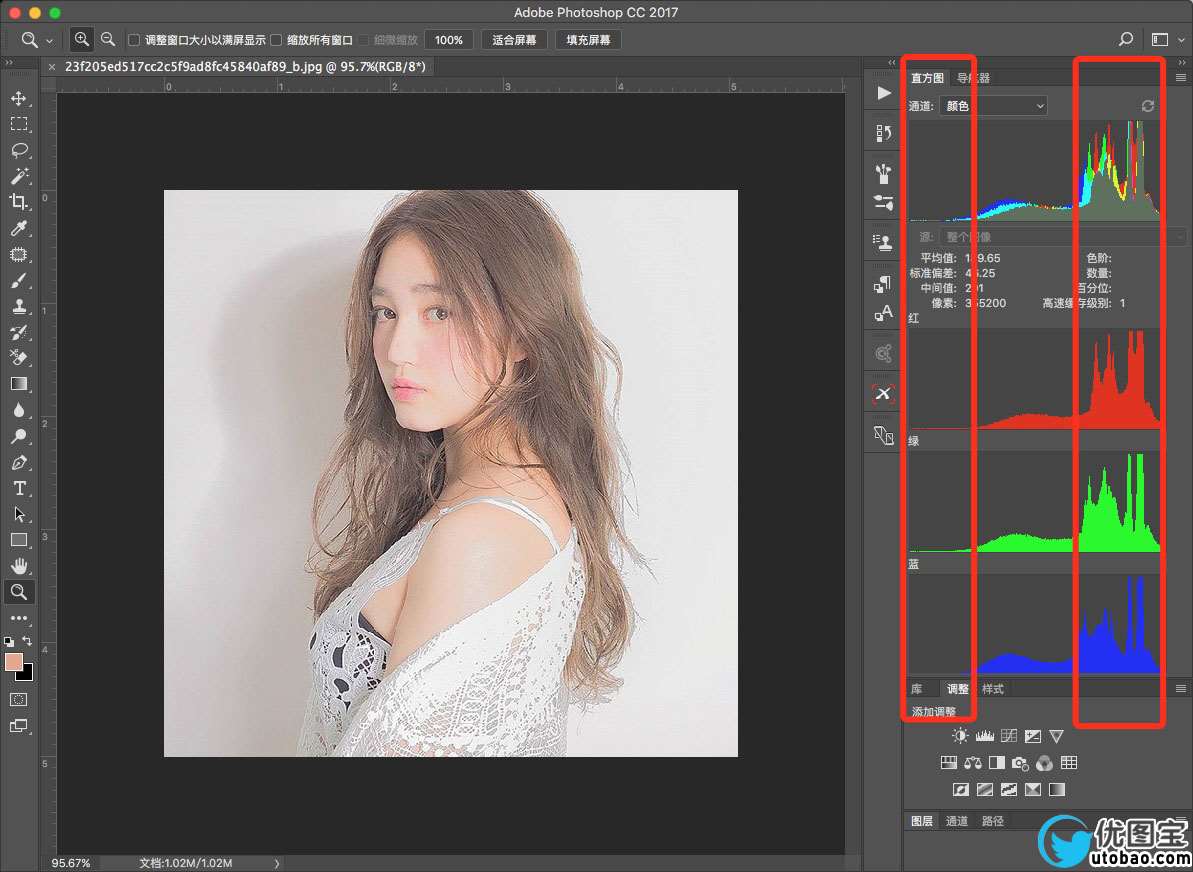Add a Brightness/Contrast adjustment
This screenshot has width=1193, height=872.
[x=960, y=736]
